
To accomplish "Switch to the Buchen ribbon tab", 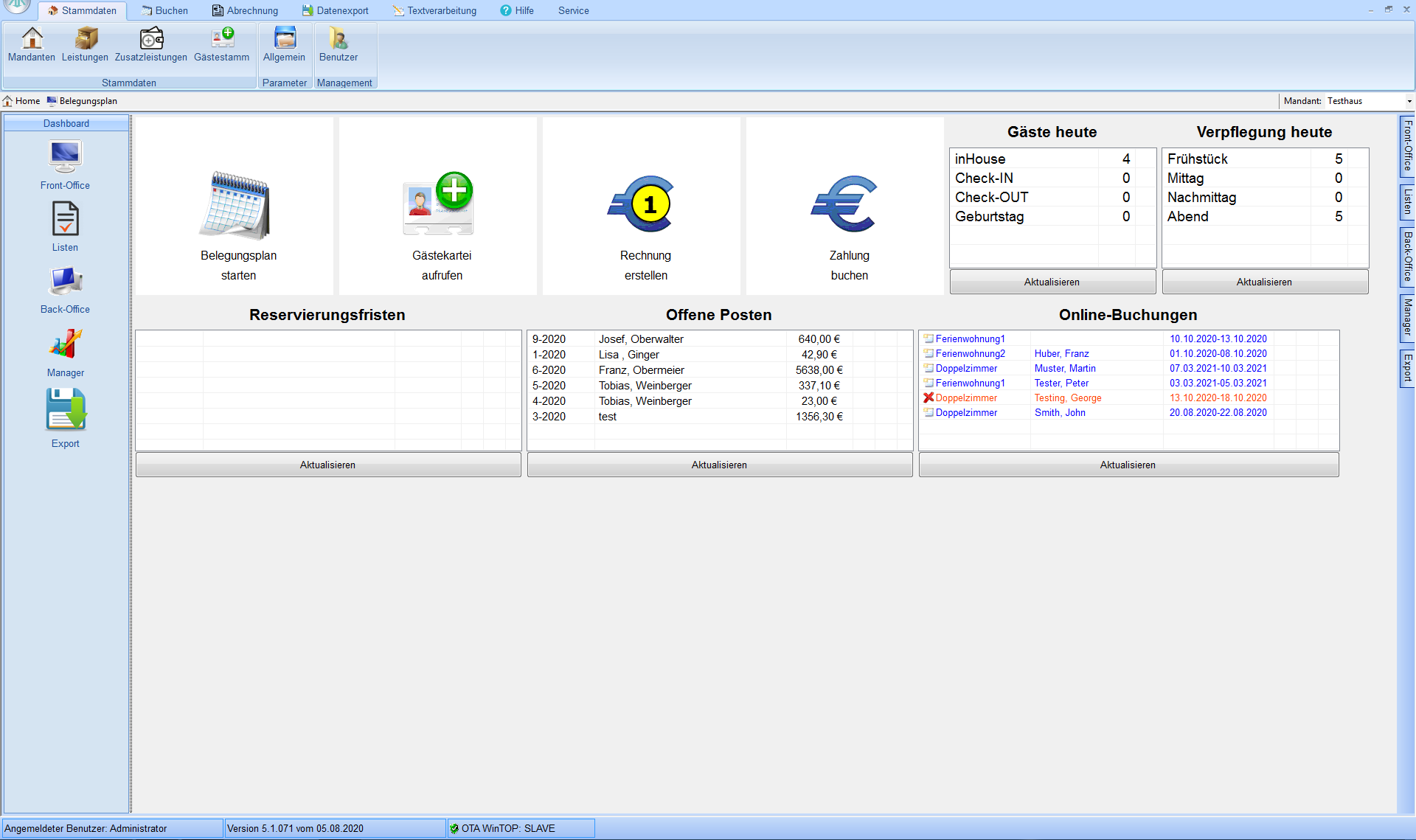I will point(164,10).
